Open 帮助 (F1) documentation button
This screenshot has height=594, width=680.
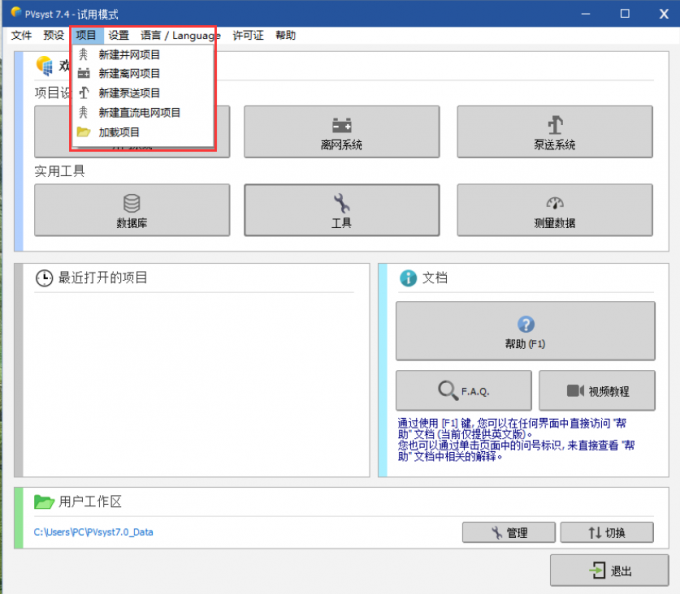525,331
